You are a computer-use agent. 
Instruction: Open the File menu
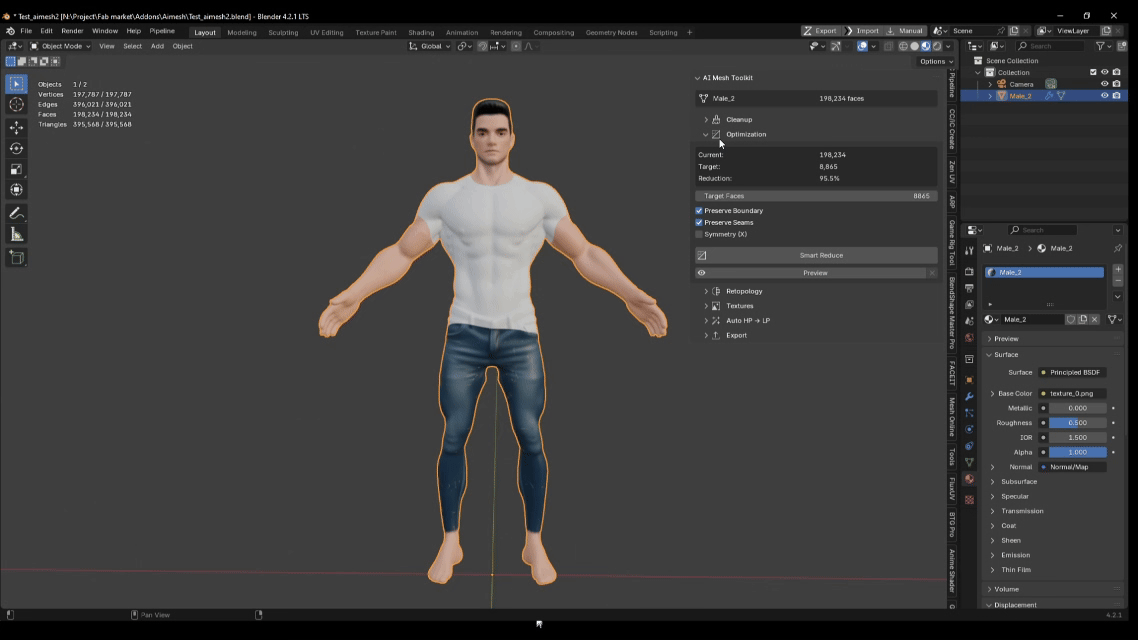pyautogui.click(x=26, y=31)
